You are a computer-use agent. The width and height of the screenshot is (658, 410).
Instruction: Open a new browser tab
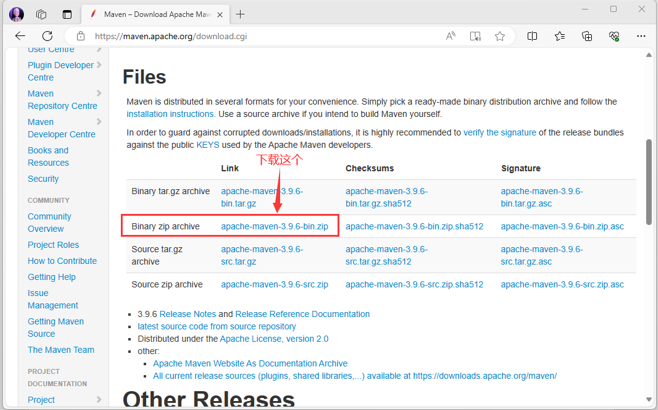coord(240,15)
